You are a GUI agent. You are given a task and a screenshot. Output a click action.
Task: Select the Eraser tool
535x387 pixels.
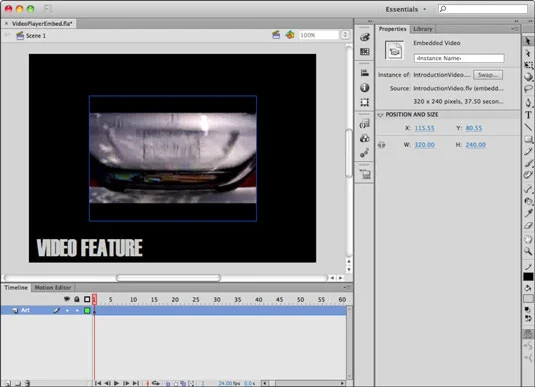tap(528, 225)
